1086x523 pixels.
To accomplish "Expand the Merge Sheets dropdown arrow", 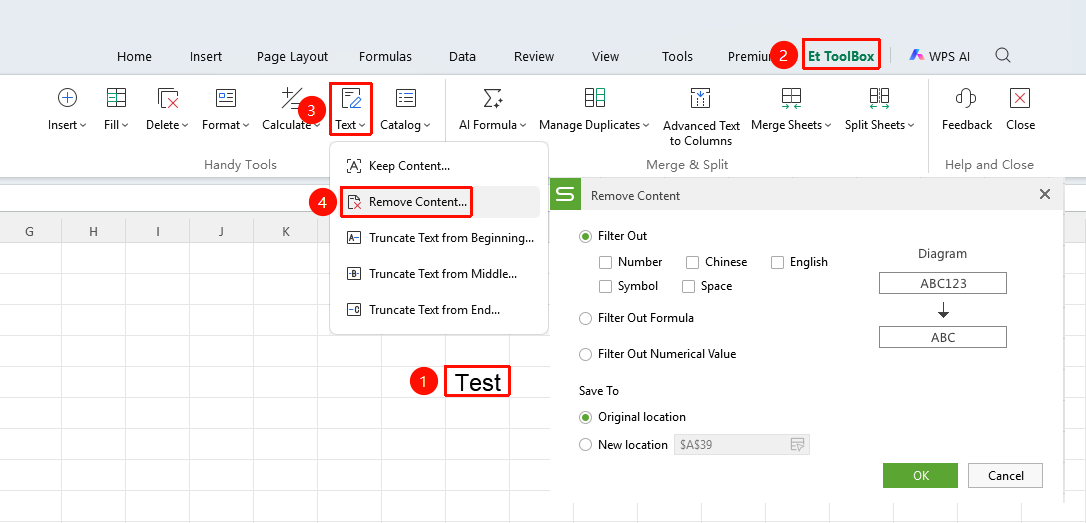I will [828, 125].
